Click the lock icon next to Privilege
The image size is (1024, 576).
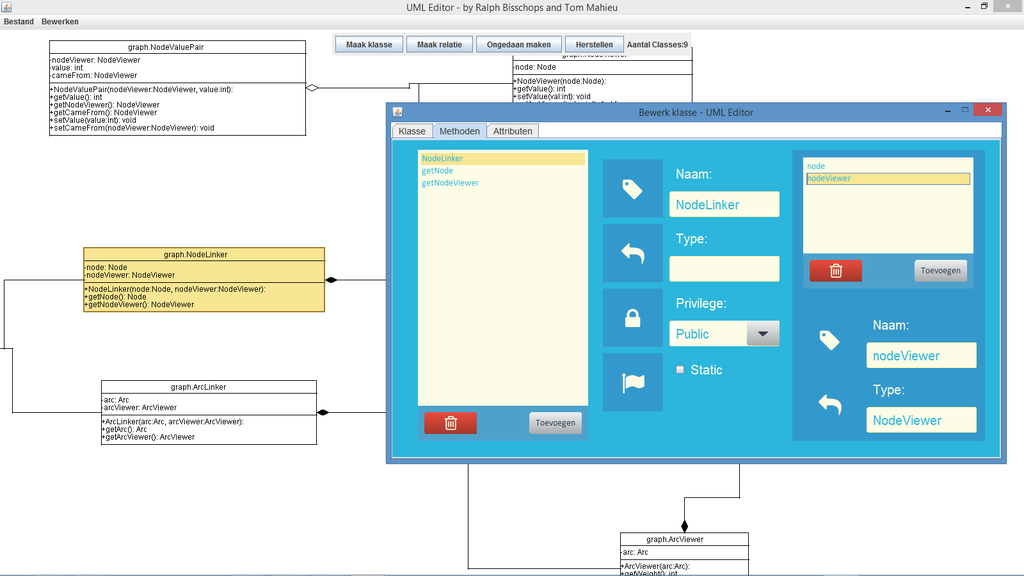632,317
